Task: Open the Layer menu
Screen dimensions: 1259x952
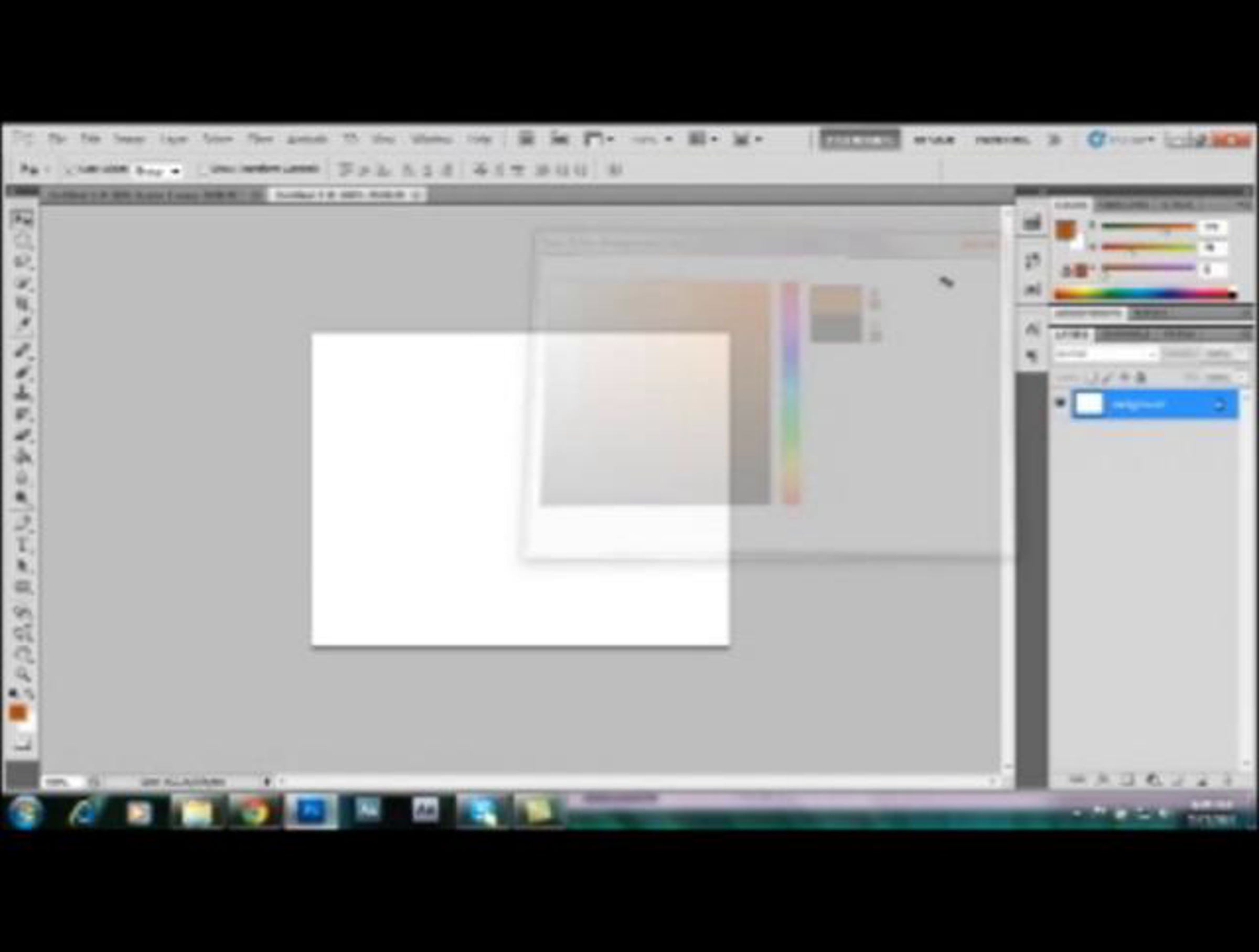Action: tap(174, 140)
